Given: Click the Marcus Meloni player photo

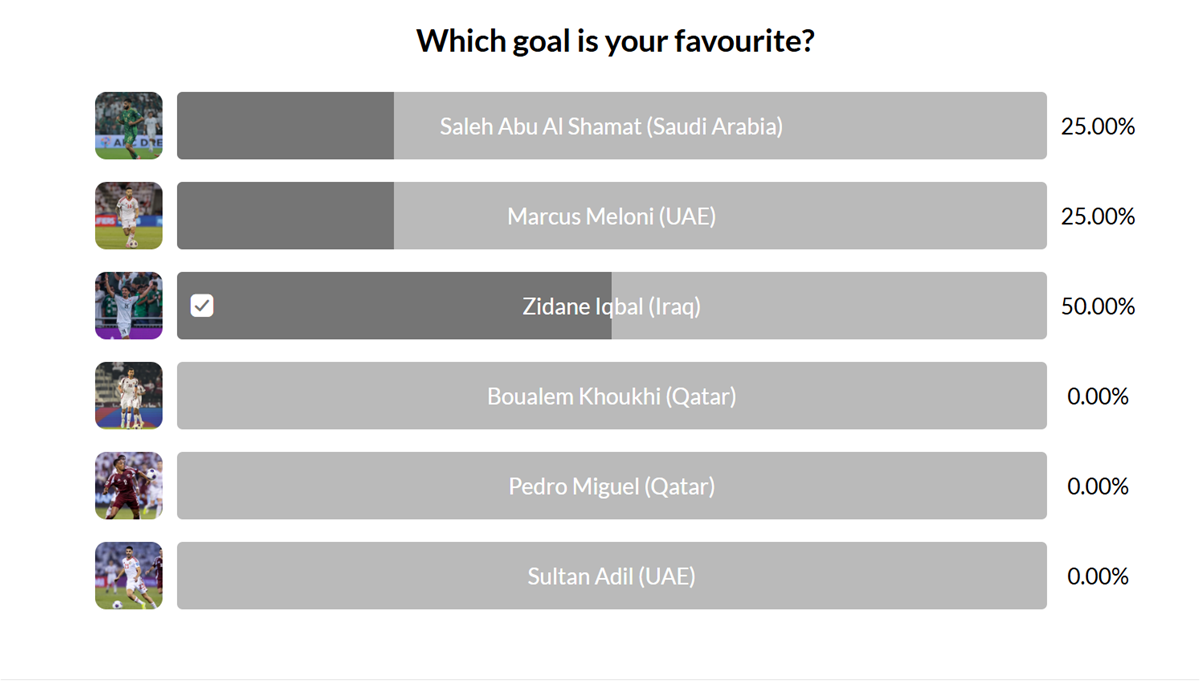Looking at the screenshot, I should point(129,216).
